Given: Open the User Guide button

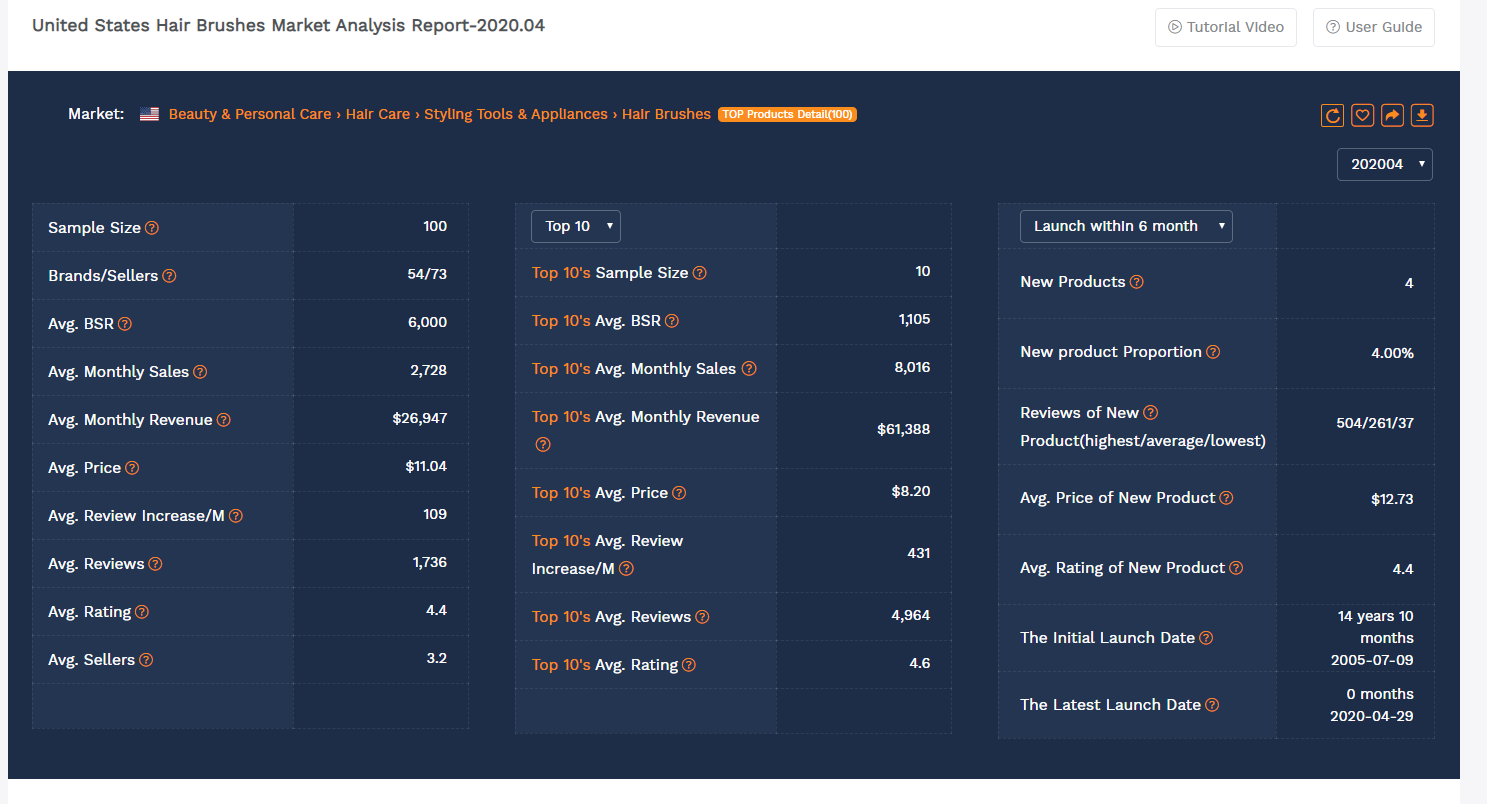Looking at the screenshot, I should point(1373,27).
